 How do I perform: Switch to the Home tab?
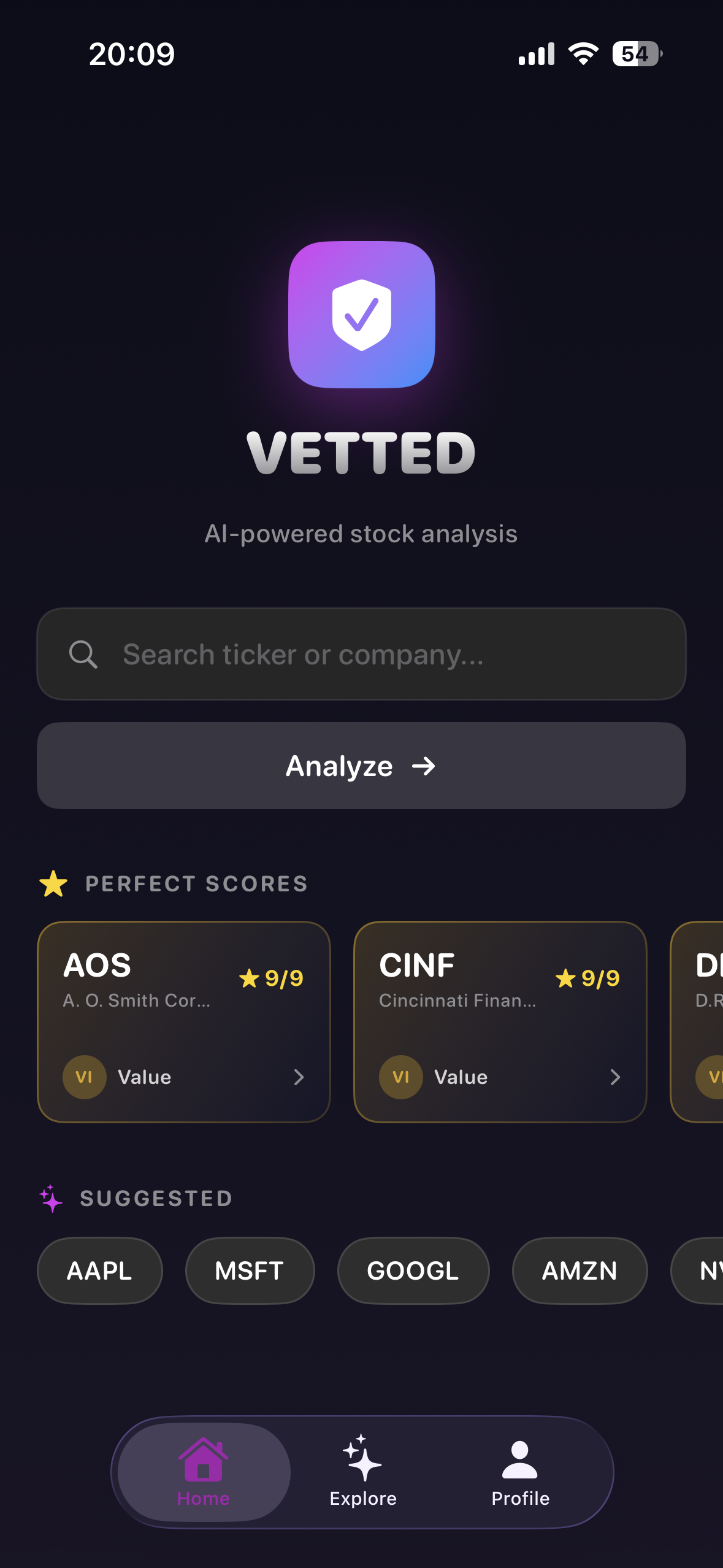click(x=204, y=1472)
